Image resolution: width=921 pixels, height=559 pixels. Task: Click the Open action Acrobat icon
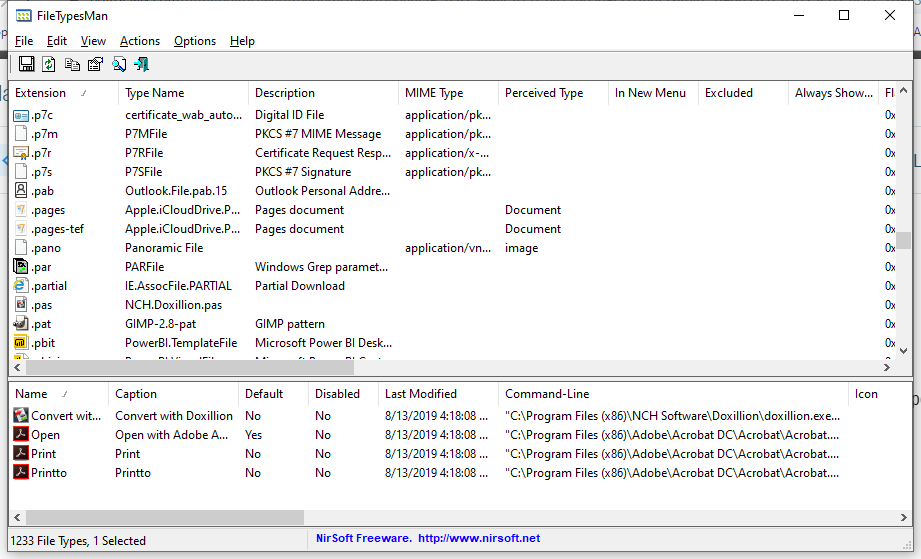[x=21, y=435]
